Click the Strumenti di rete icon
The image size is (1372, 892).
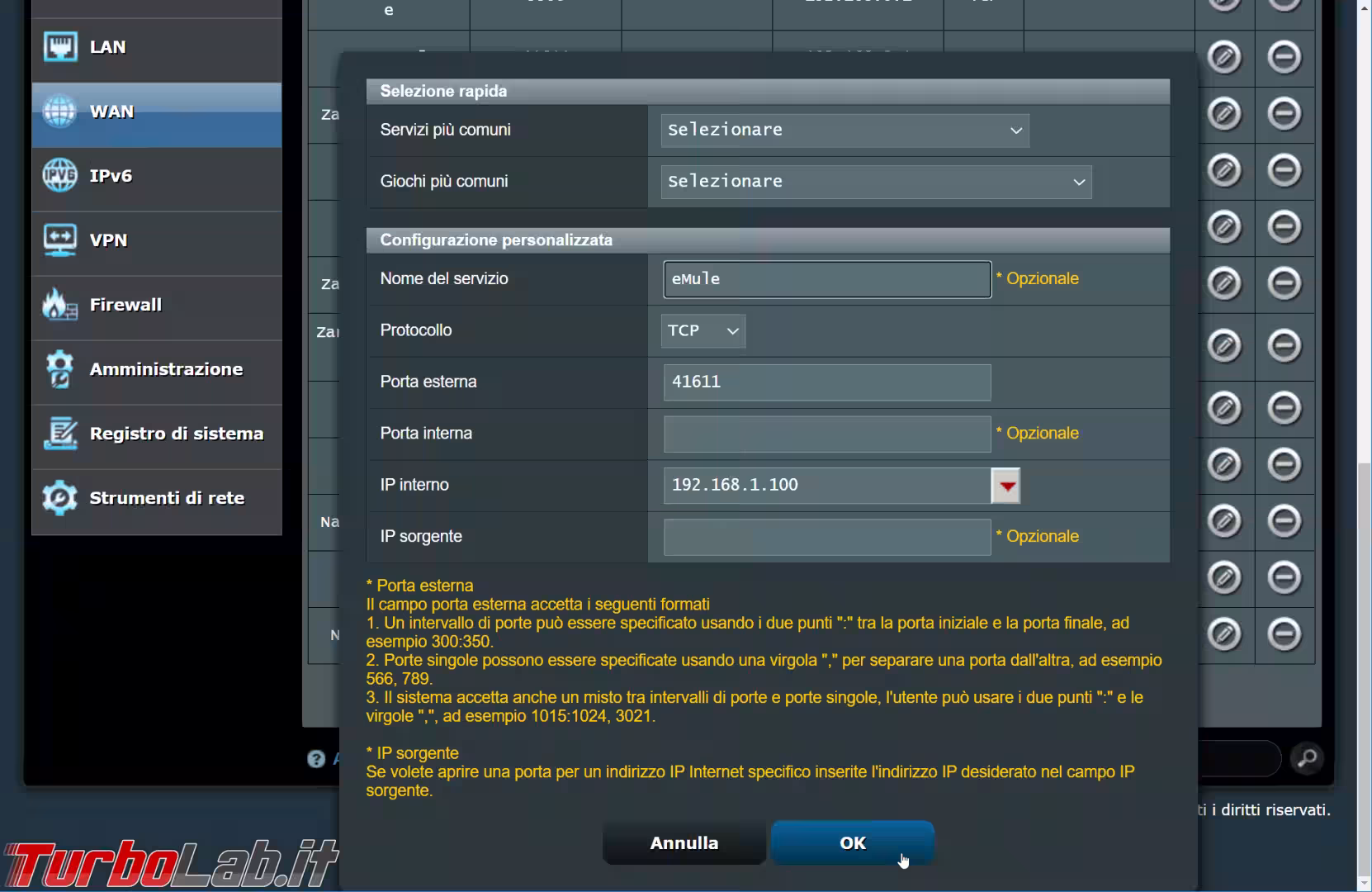(59, 498)
